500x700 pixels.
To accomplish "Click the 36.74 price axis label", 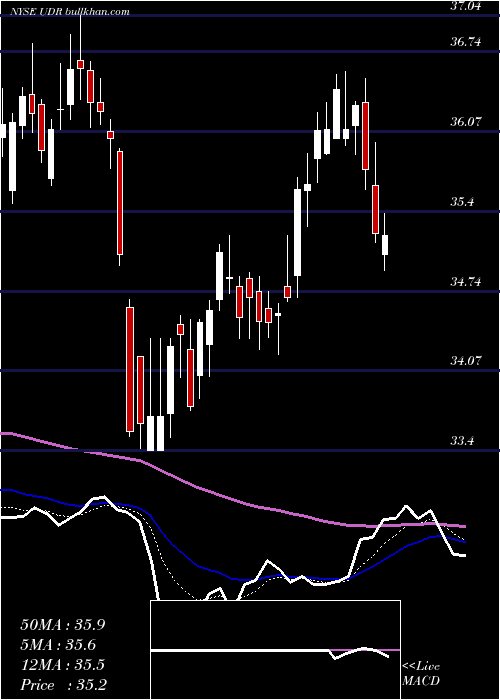I will 465,42.
